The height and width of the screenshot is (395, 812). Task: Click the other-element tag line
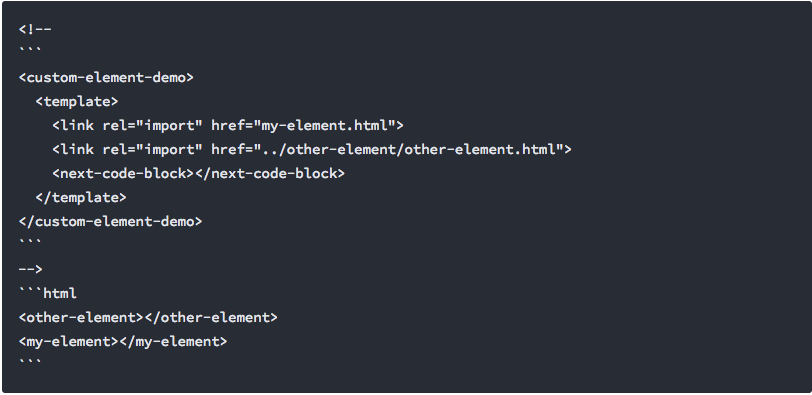point(148,317)
